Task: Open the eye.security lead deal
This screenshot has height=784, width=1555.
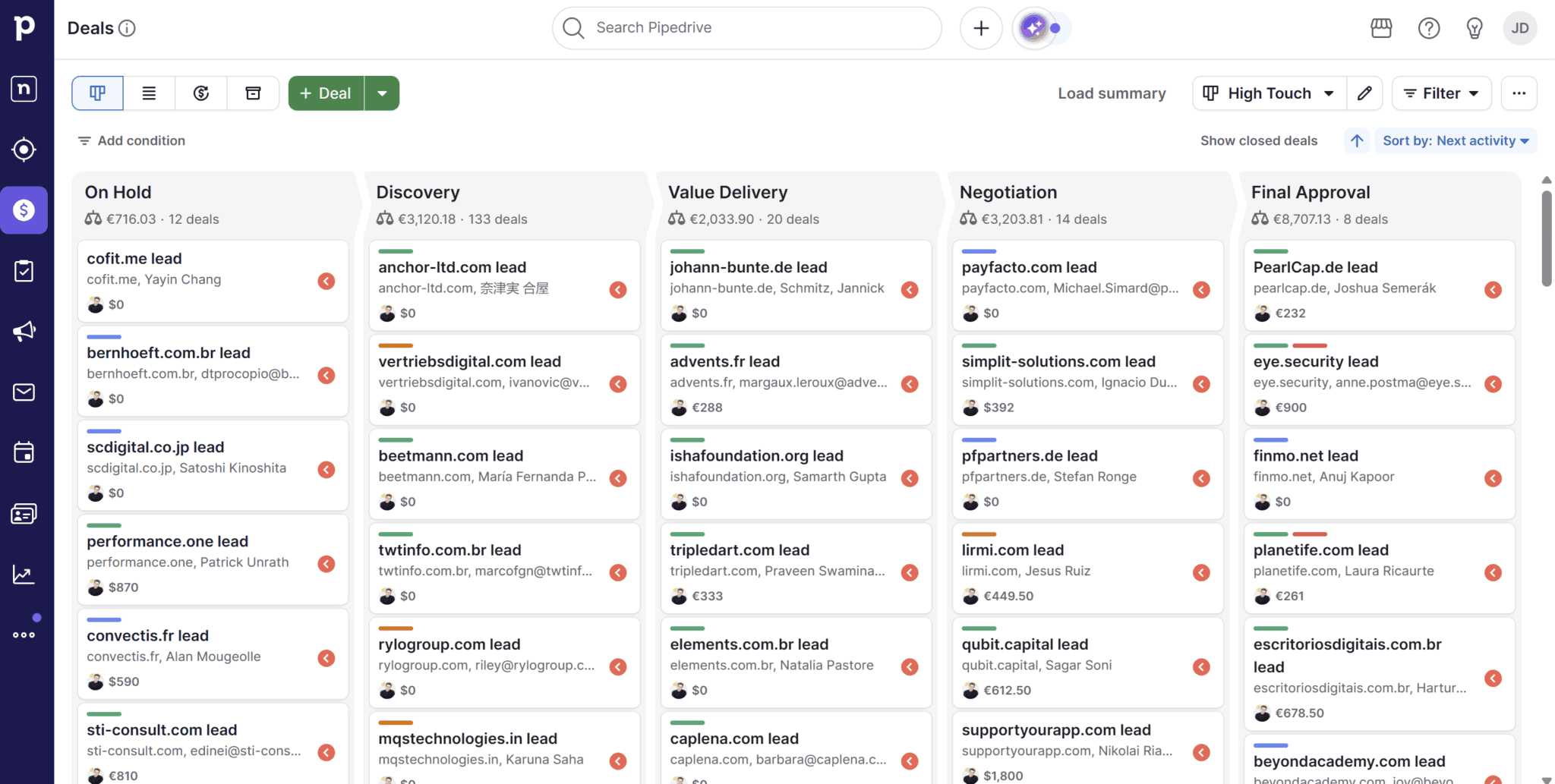Action: tap(1379, 380)
